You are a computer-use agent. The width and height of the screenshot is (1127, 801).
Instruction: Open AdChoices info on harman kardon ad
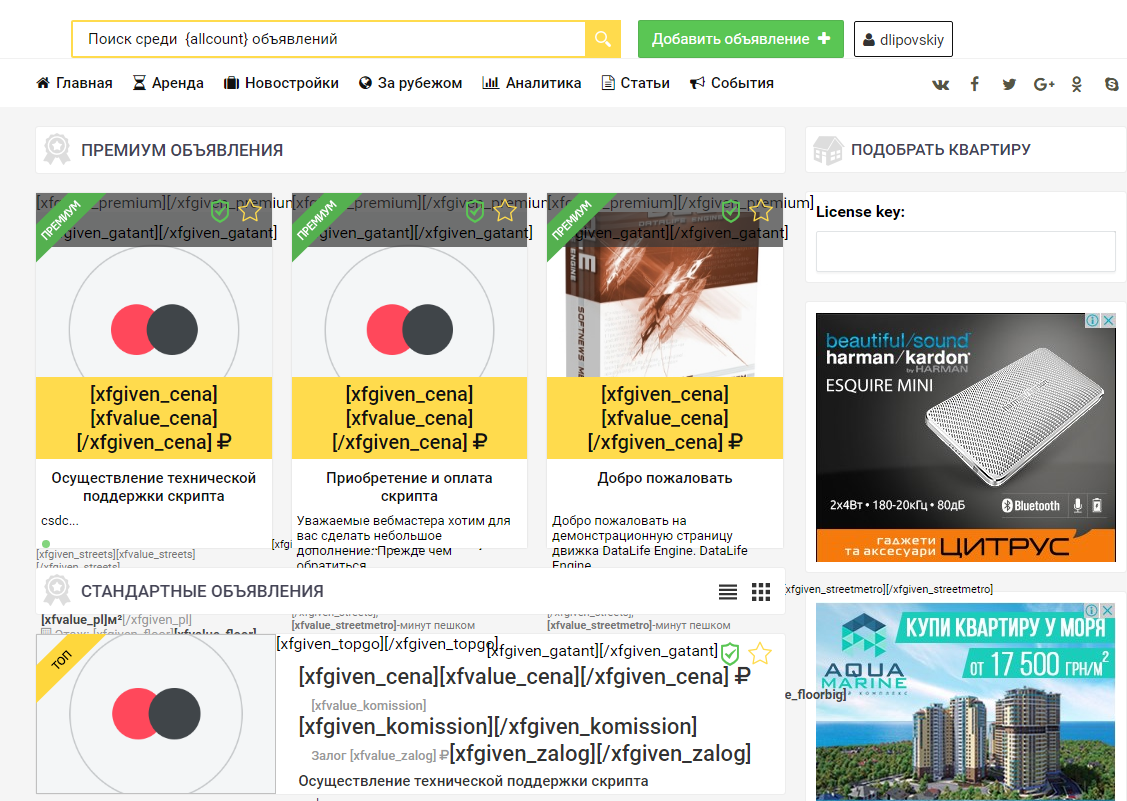pyautogui.click(x=1092, y=320)
